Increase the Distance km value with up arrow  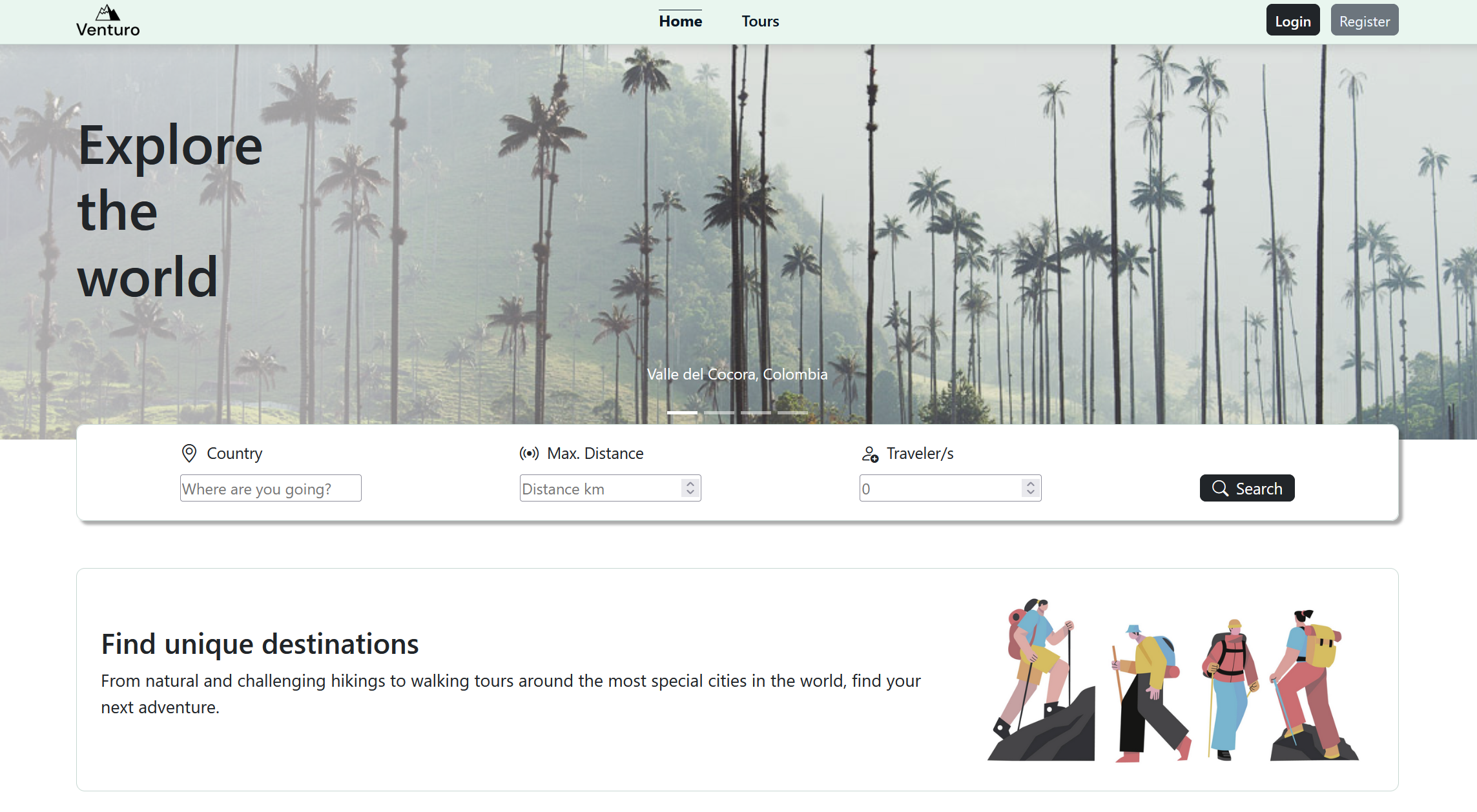[x=690, y=483]
